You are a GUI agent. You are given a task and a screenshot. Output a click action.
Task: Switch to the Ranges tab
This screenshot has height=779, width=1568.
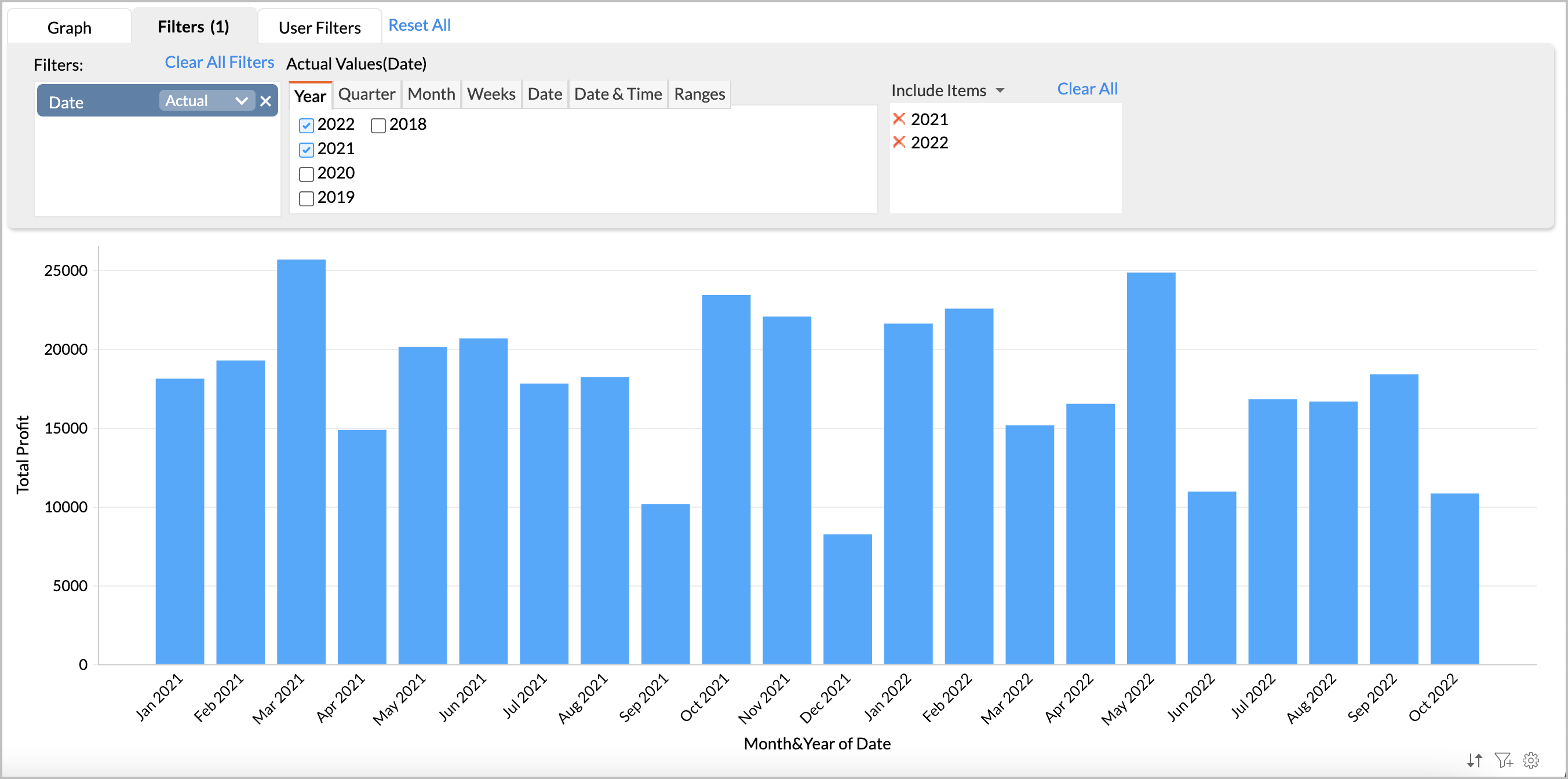[699, 94]
